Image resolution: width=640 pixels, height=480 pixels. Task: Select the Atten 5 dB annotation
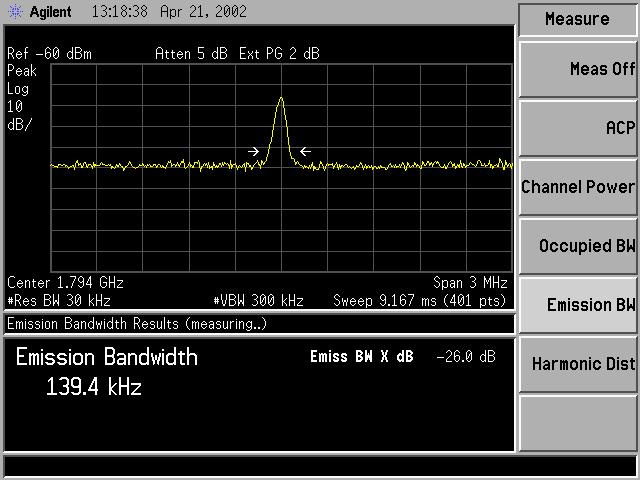click(190, 54)
